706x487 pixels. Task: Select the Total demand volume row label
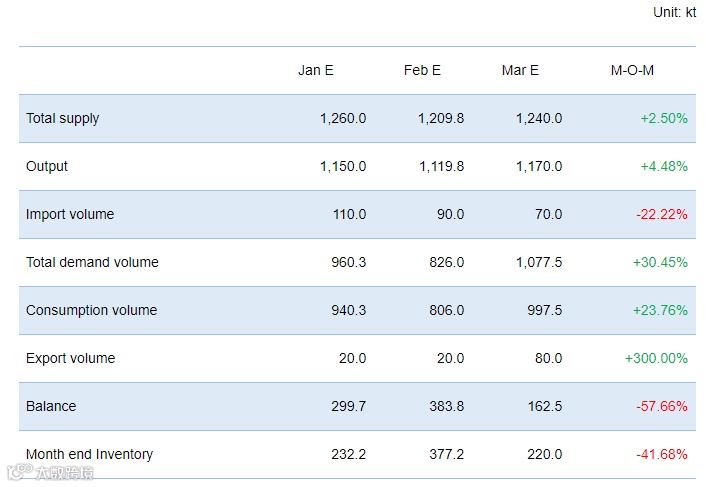click(x=92, y=262)
